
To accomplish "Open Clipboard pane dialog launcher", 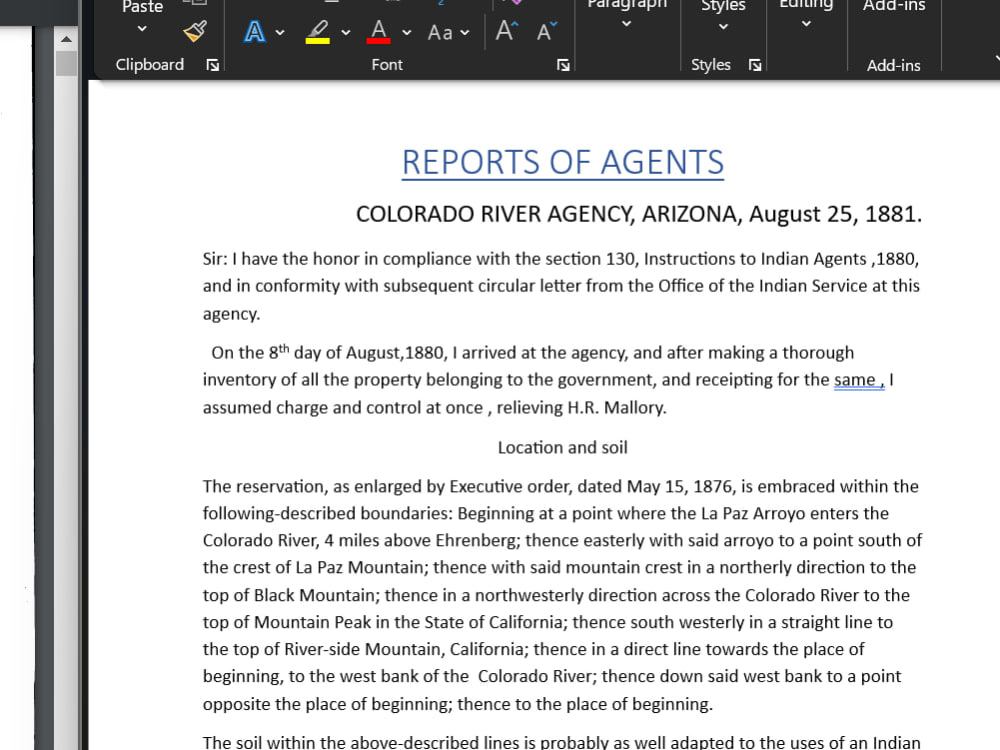I will click(213, 65).
